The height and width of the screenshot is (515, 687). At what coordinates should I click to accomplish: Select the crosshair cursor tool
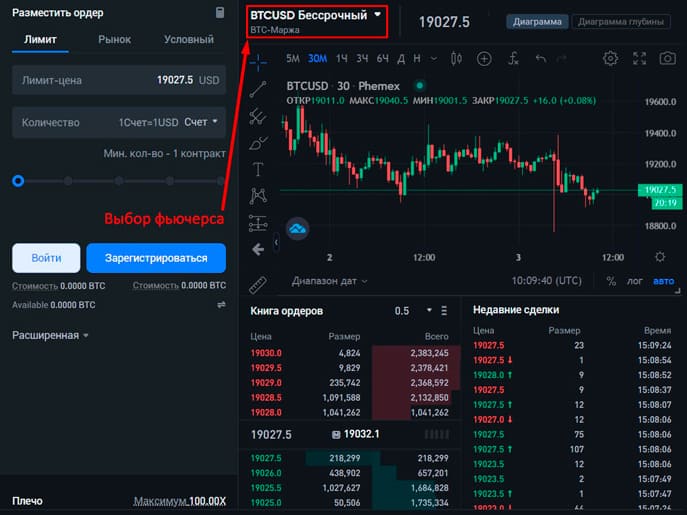(258, 62)
